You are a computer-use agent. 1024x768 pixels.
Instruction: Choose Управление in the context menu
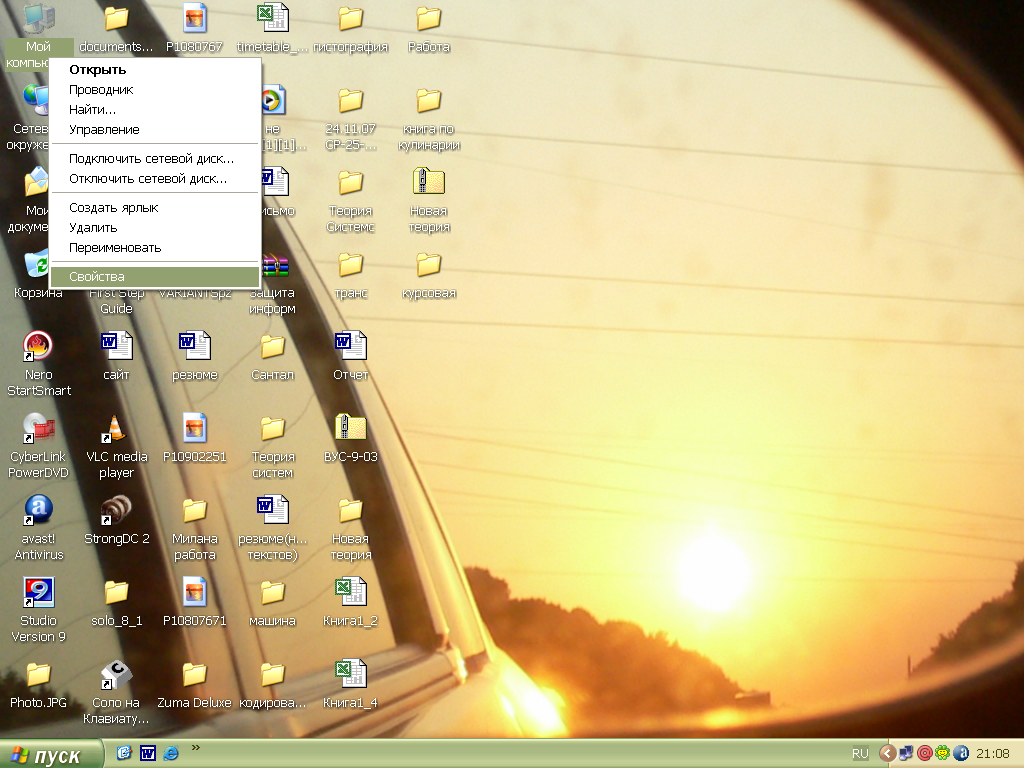point(155,129)
